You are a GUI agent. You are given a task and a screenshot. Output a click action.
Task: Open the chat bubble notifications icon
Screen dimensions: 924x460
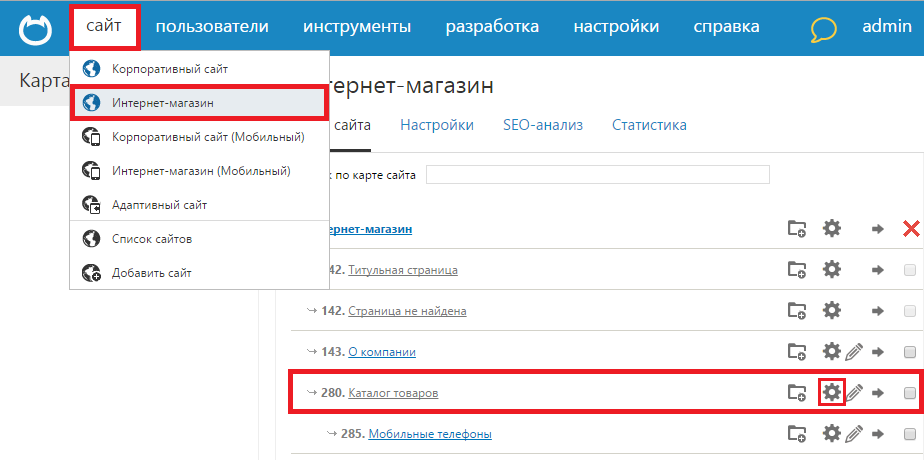[823, 29]
